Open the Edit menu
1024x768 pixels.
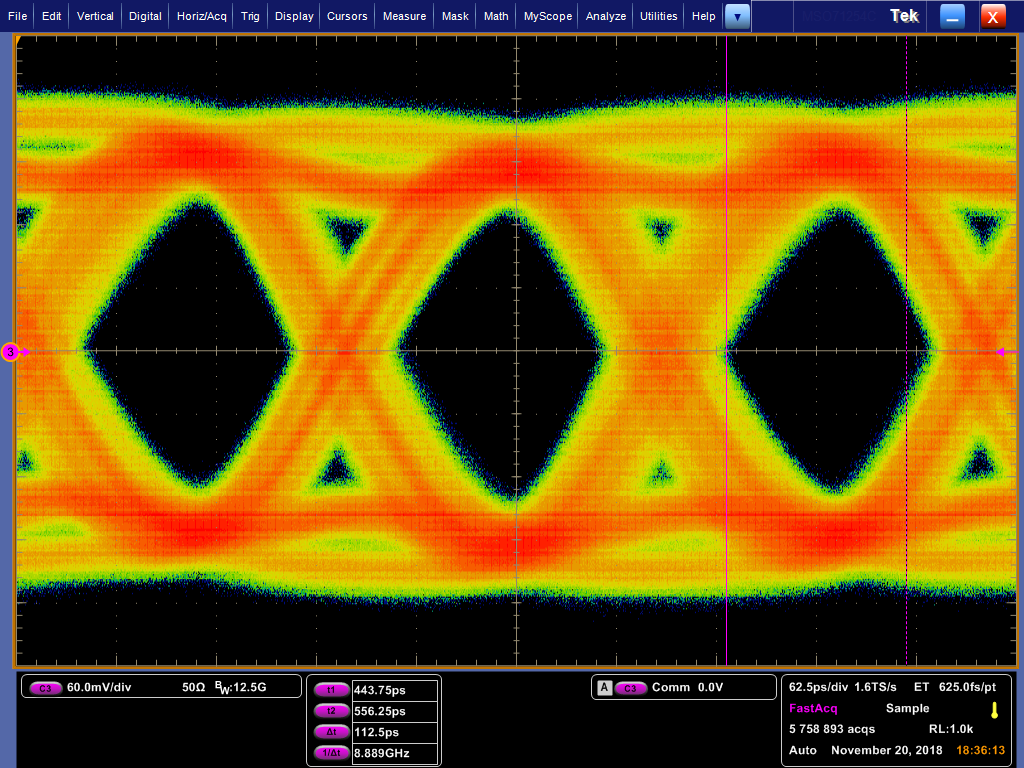51,16
